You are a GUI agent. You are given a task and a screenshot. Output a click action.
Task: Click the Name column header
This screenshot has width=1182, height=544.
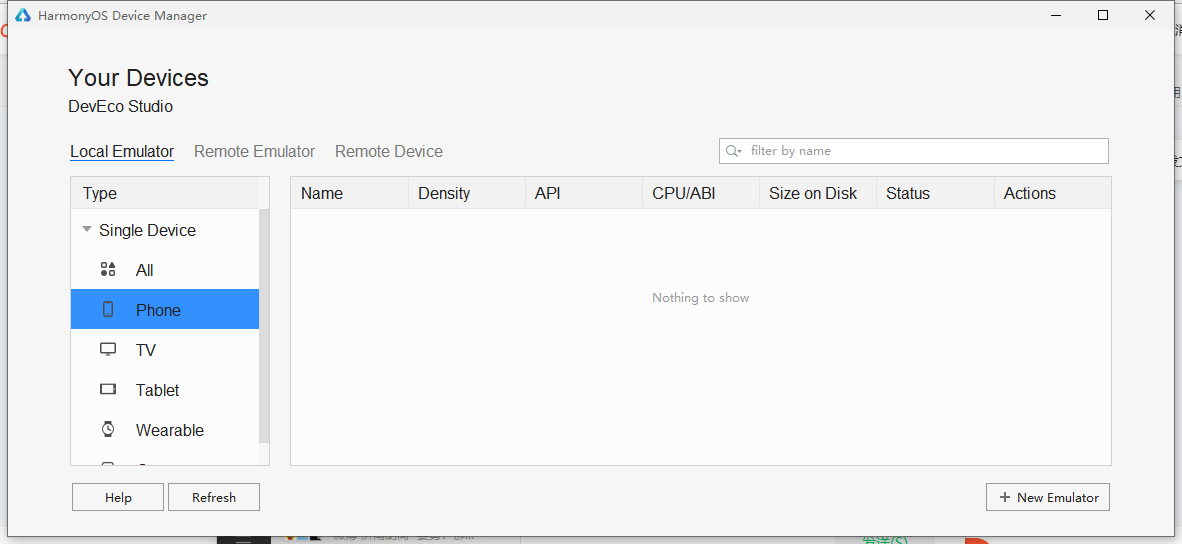pyautogui.click(x=350, y=193)
